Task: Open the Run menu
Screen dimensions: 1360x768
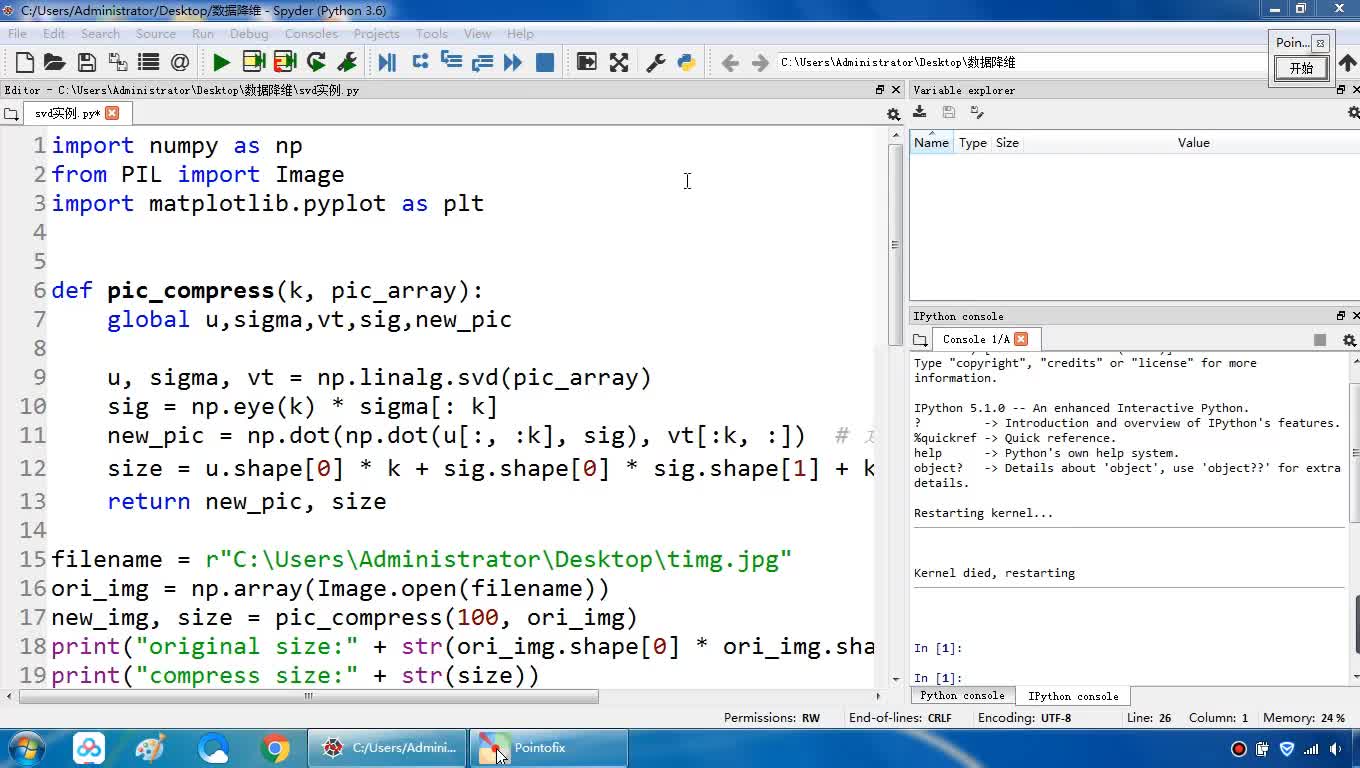Action: pos(203,33)
